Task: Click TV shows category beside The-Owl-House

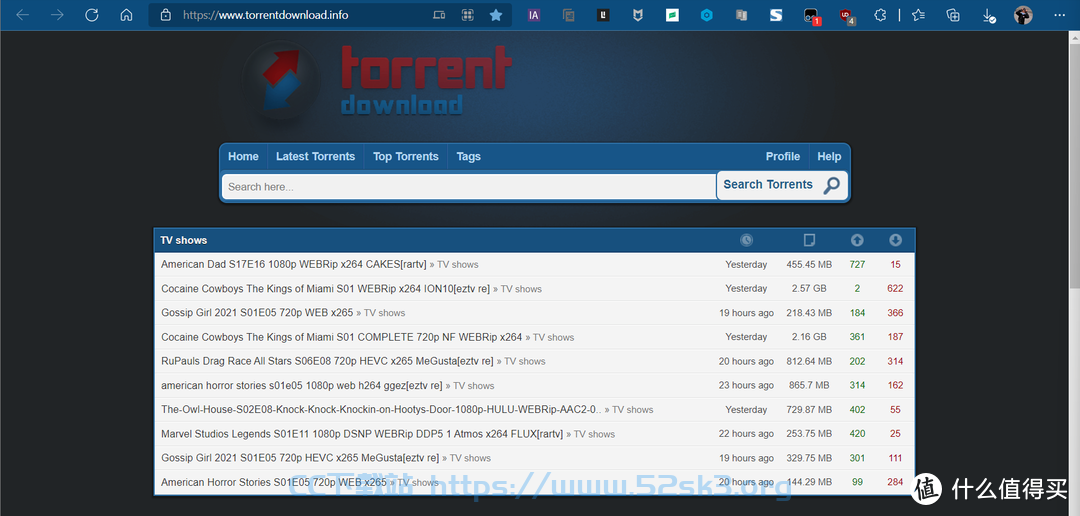Action: 633,409
